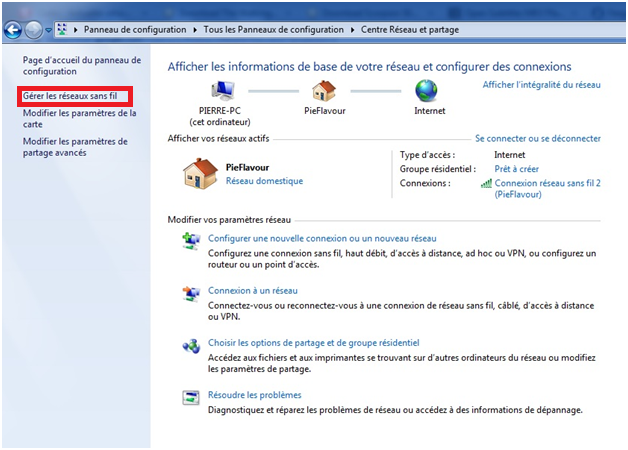628x450 pixels.
Task: Click the Back navigation arrow button
Action: click(x=12, y=30)
